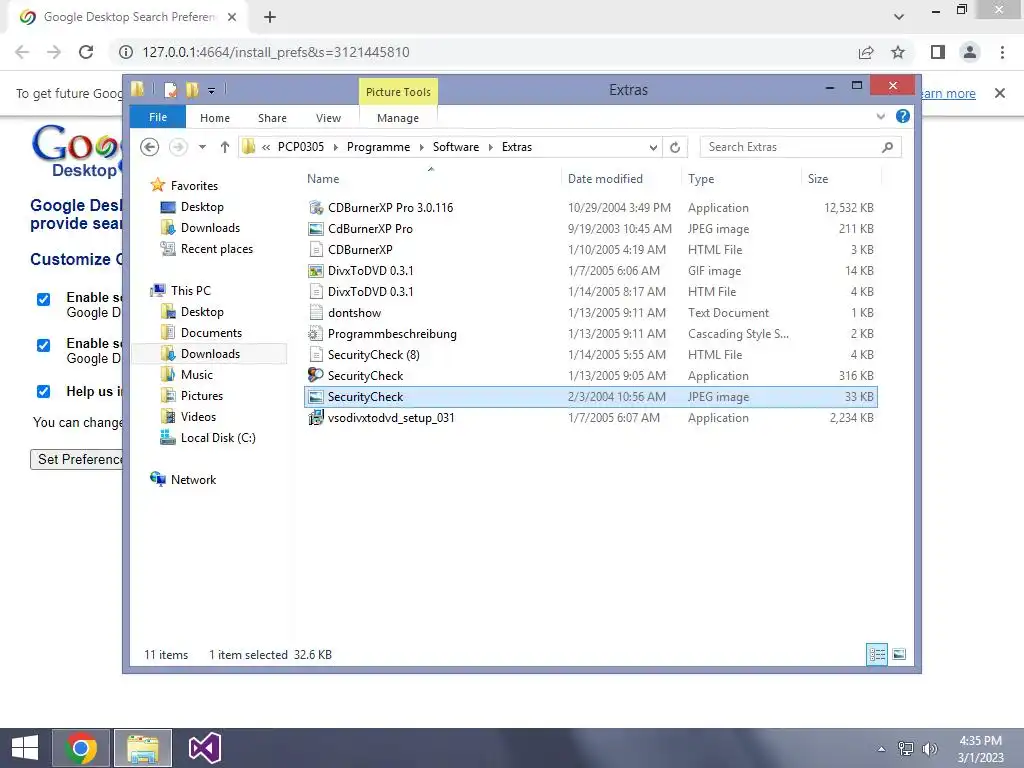The width and height of the screenshot is (1024, 768).
Task: Select the dontshow text document icon
Action: tap(316, 313)
